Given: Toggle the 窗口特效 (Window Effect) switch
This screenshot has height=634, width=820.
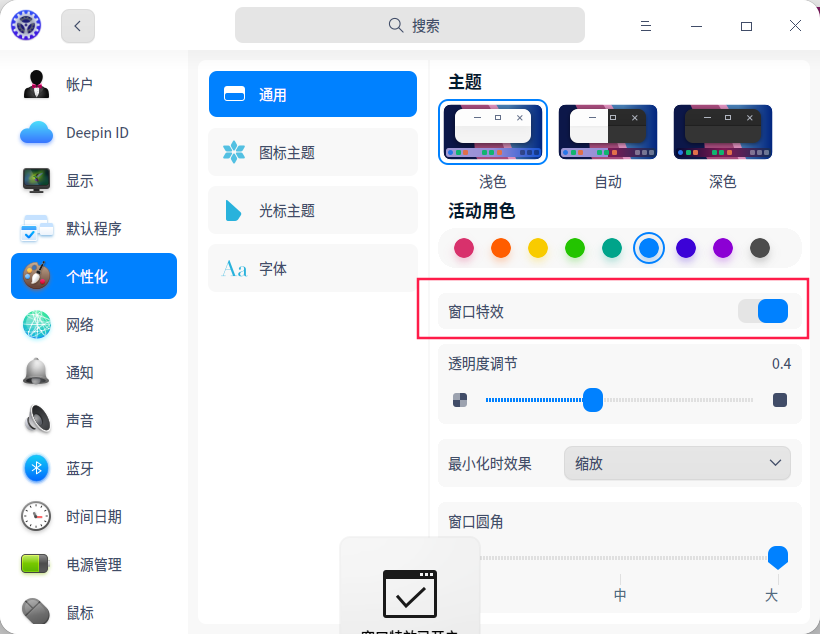Looking at the screenshot, I should [763, 311].
